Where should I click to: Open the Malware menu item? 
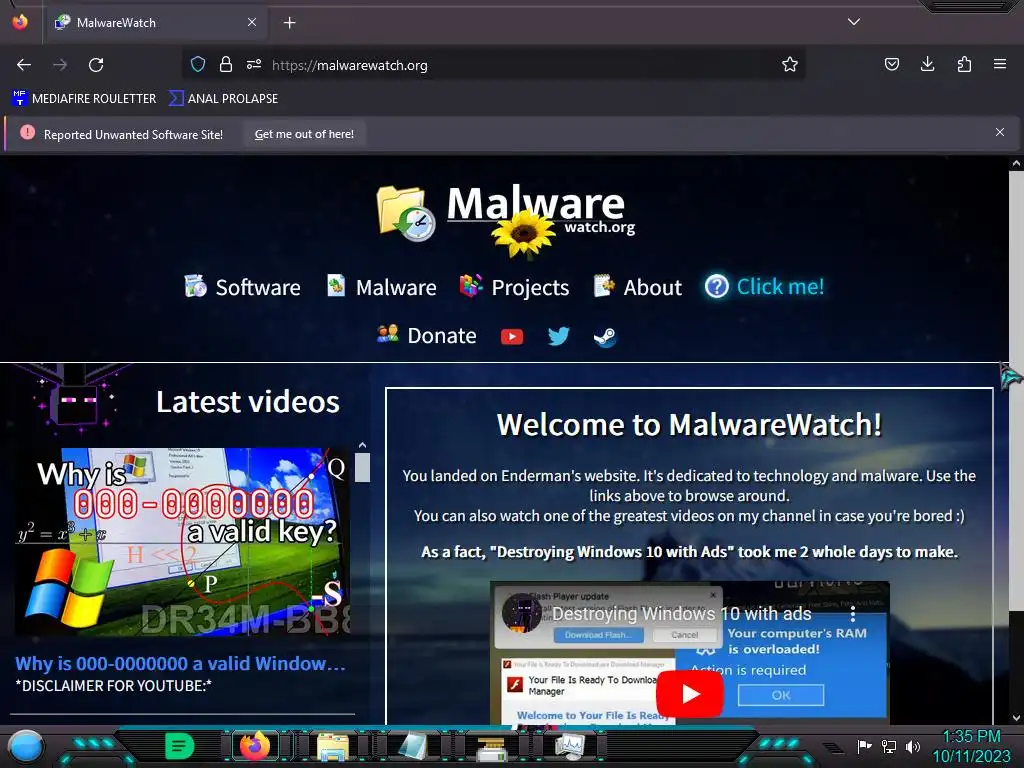tap(381, 287)
